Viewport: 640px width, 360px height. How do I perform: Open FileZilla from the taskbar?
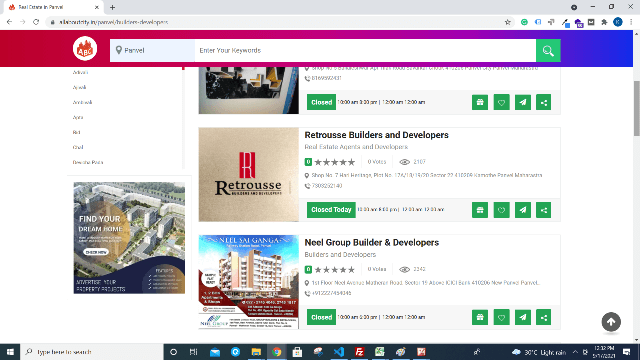[x=359, y=352]
